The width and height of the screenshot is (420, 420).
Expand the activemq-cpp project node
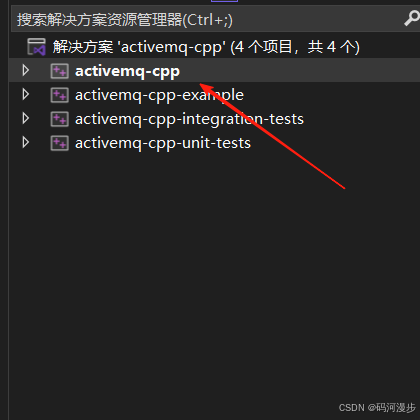[25, 70]
